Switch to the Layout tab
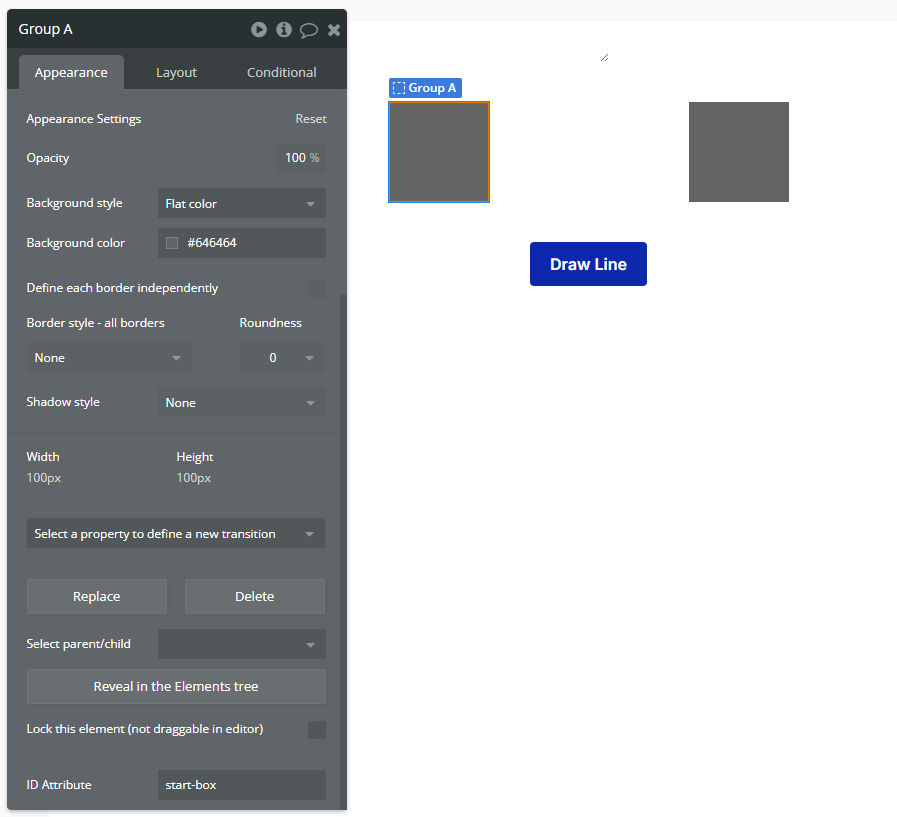Image resolution: width=897 pixels, height=817 pixels. (x=176, y=73)
